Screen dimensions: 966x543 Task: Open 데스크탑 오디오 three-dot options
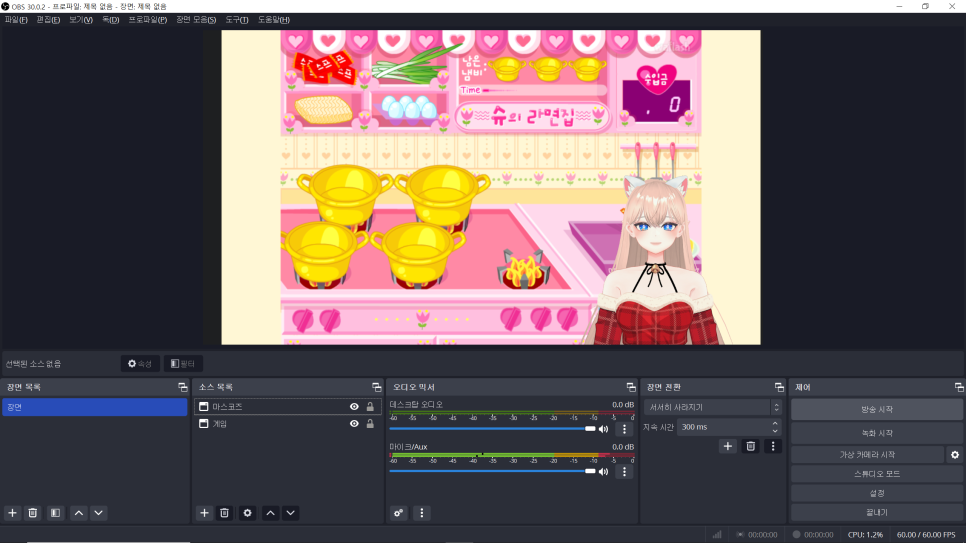pyautogui.click(x=624, y=429)
